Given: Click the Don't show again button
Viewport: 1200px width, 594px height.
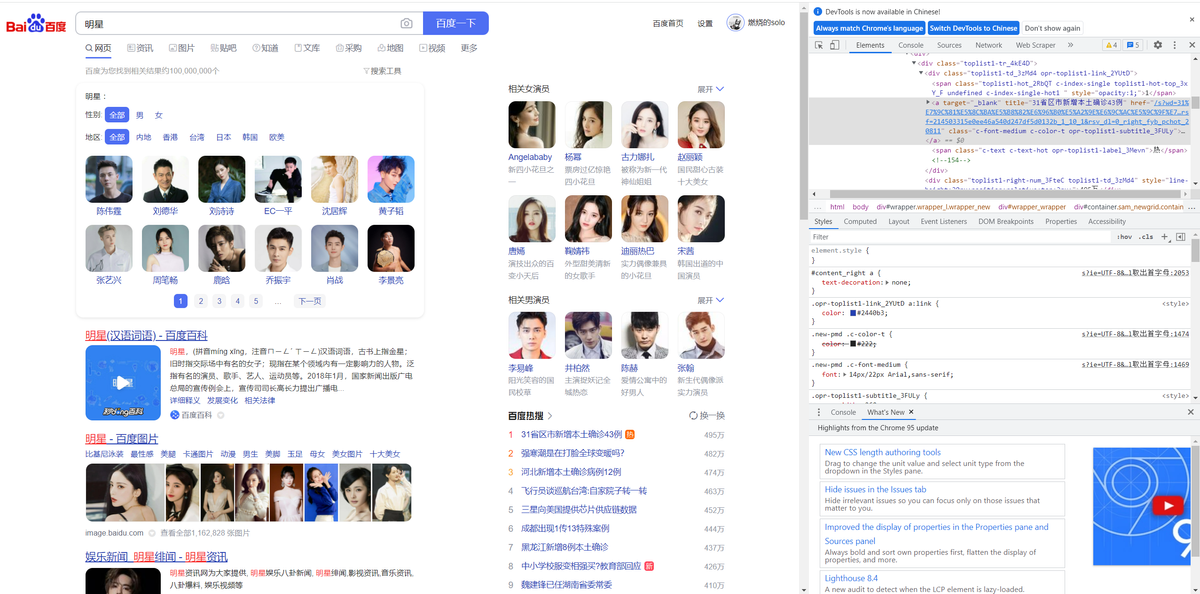Looking at the screenshot, I should [1052, 28].
